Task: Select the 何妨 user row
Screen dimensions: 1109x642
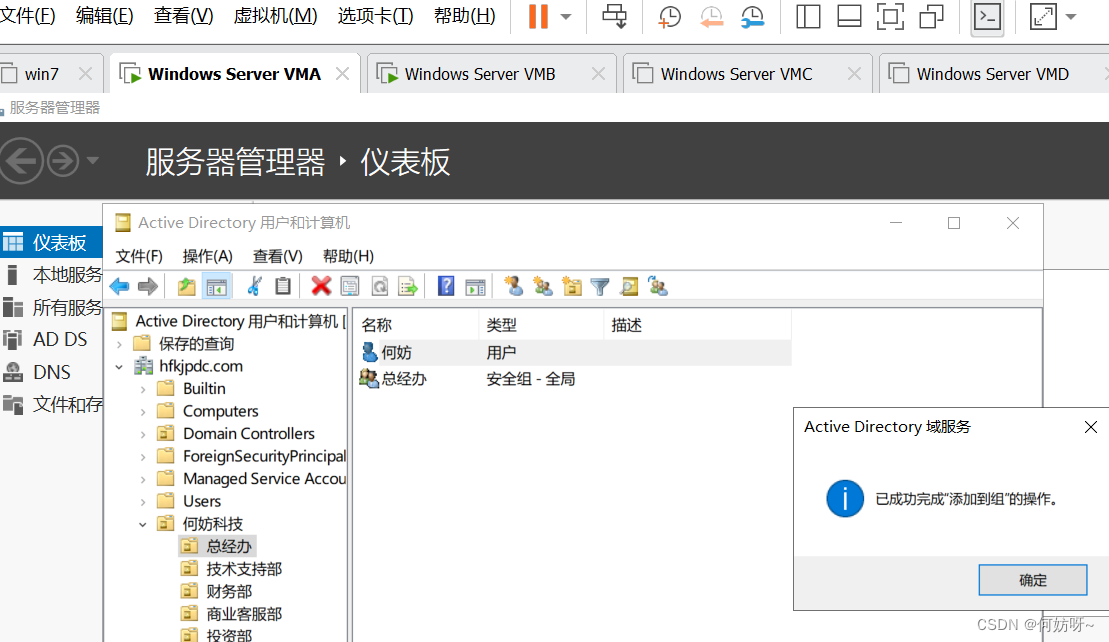Action: click(x=396, y=352)
